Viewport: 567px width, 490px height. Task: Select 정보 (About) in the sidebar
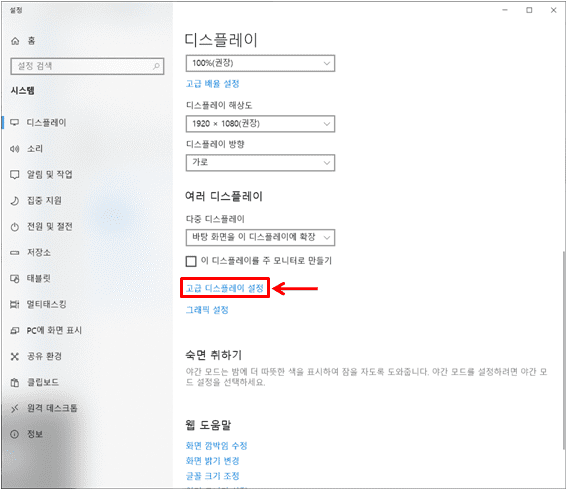(35, 434)
